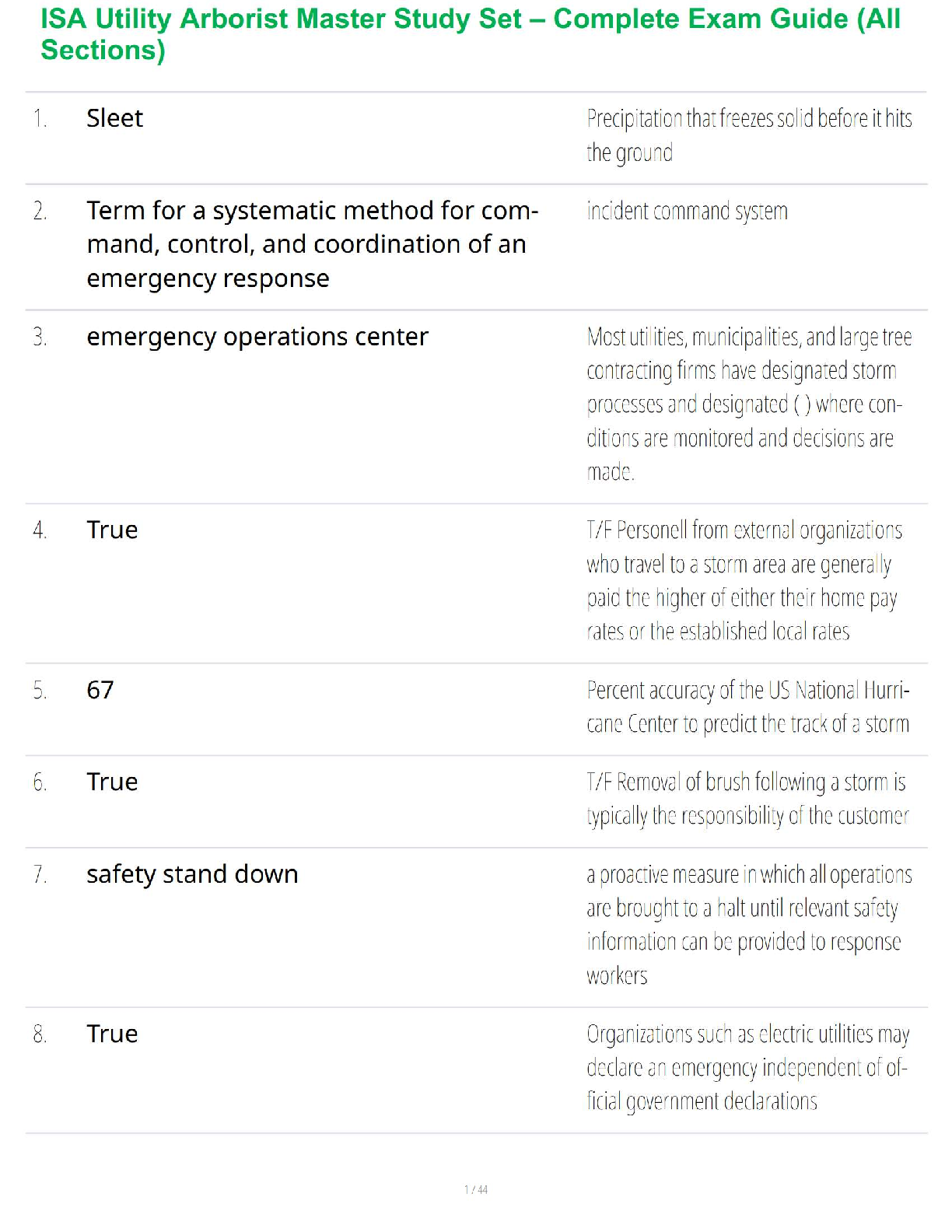Select the "True" answer in item 8
Image resolution: width=952 pixels, height=1232 pixels.
(x=112, y=1034)
